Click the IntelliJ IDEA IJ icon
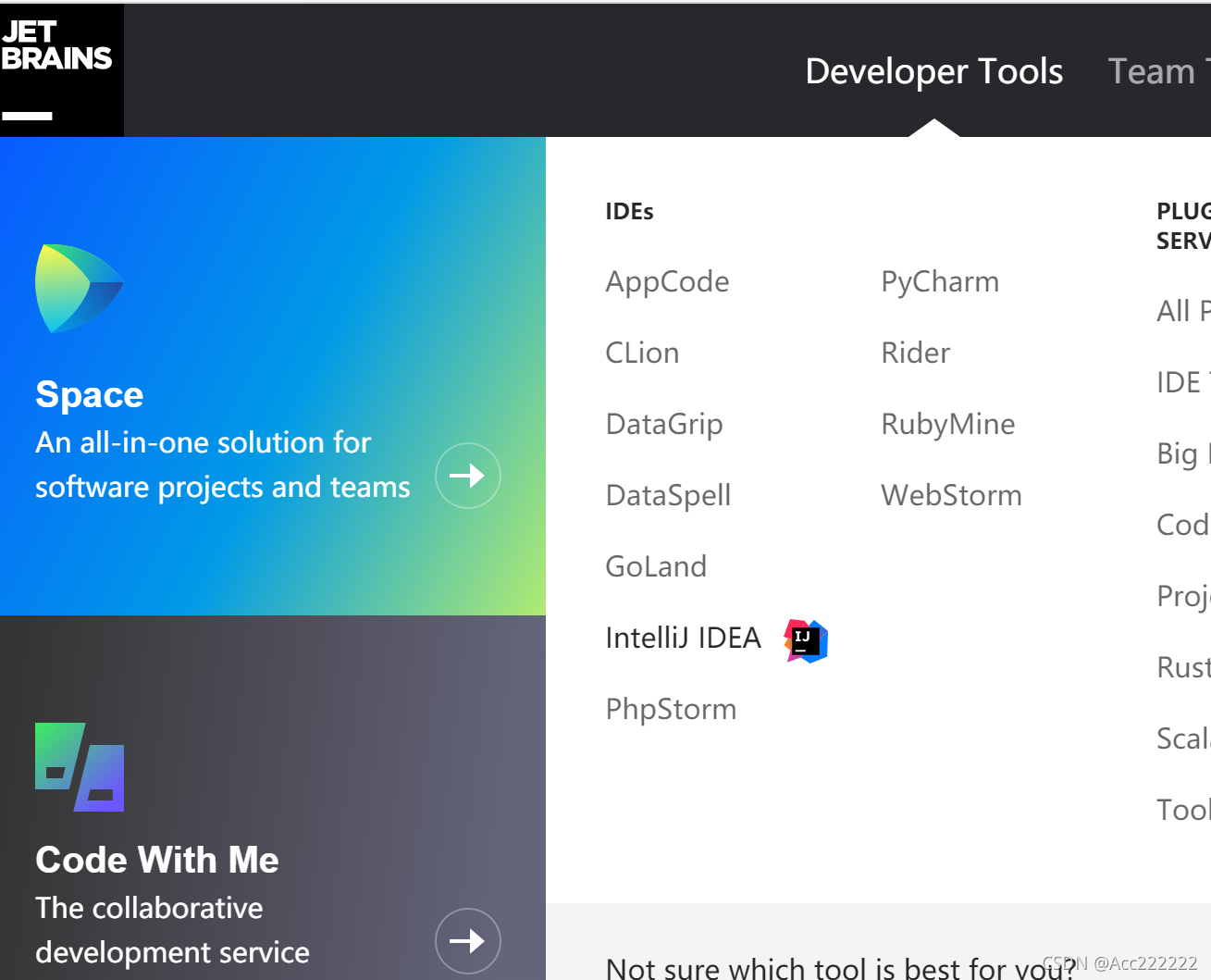 click(x=806, y=640)
